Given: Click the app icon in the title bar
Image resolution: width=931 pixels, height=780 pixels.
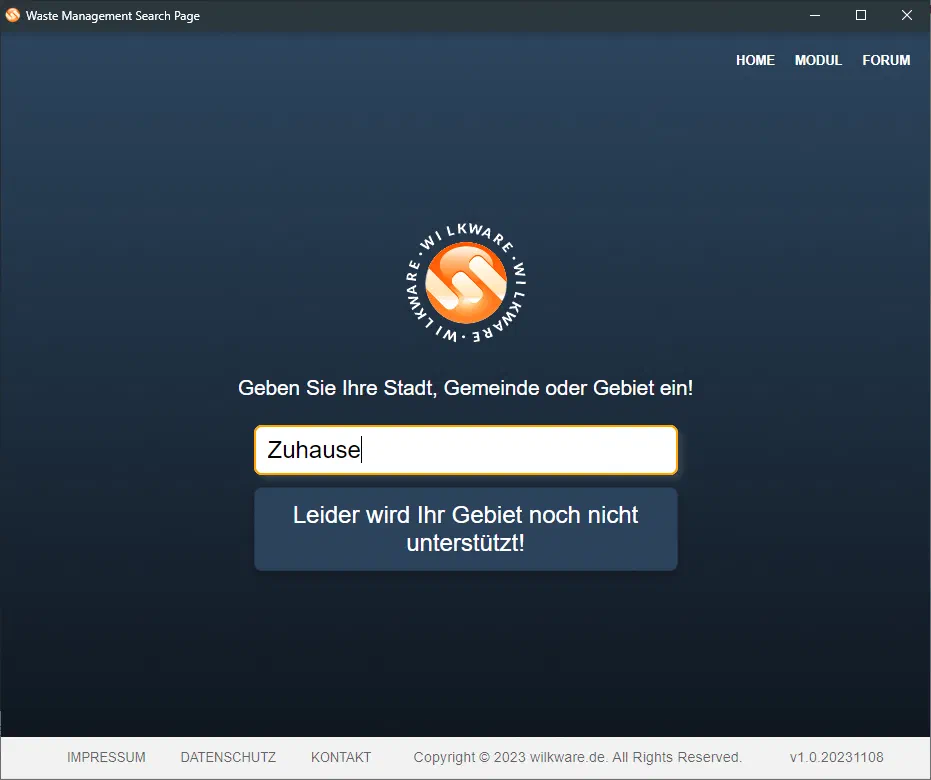Looking at the screenshot, I should tap(12, 15).
